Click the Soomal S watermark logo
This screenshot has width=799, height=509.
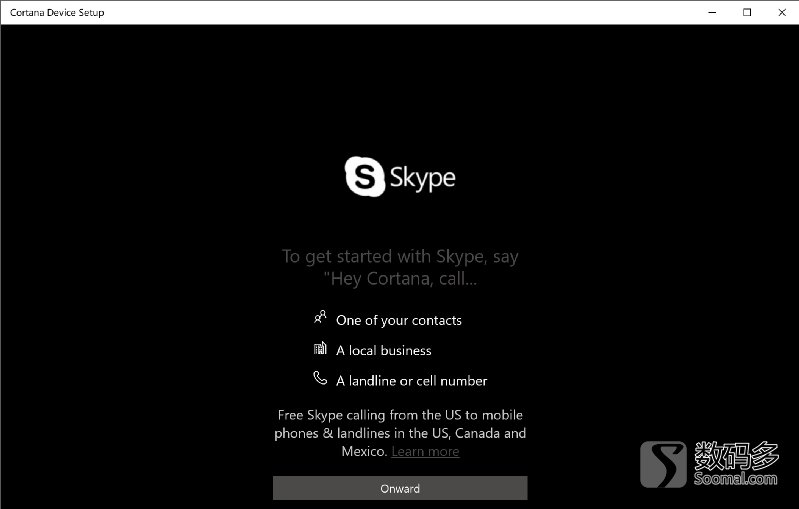click(x=664, y=464)
